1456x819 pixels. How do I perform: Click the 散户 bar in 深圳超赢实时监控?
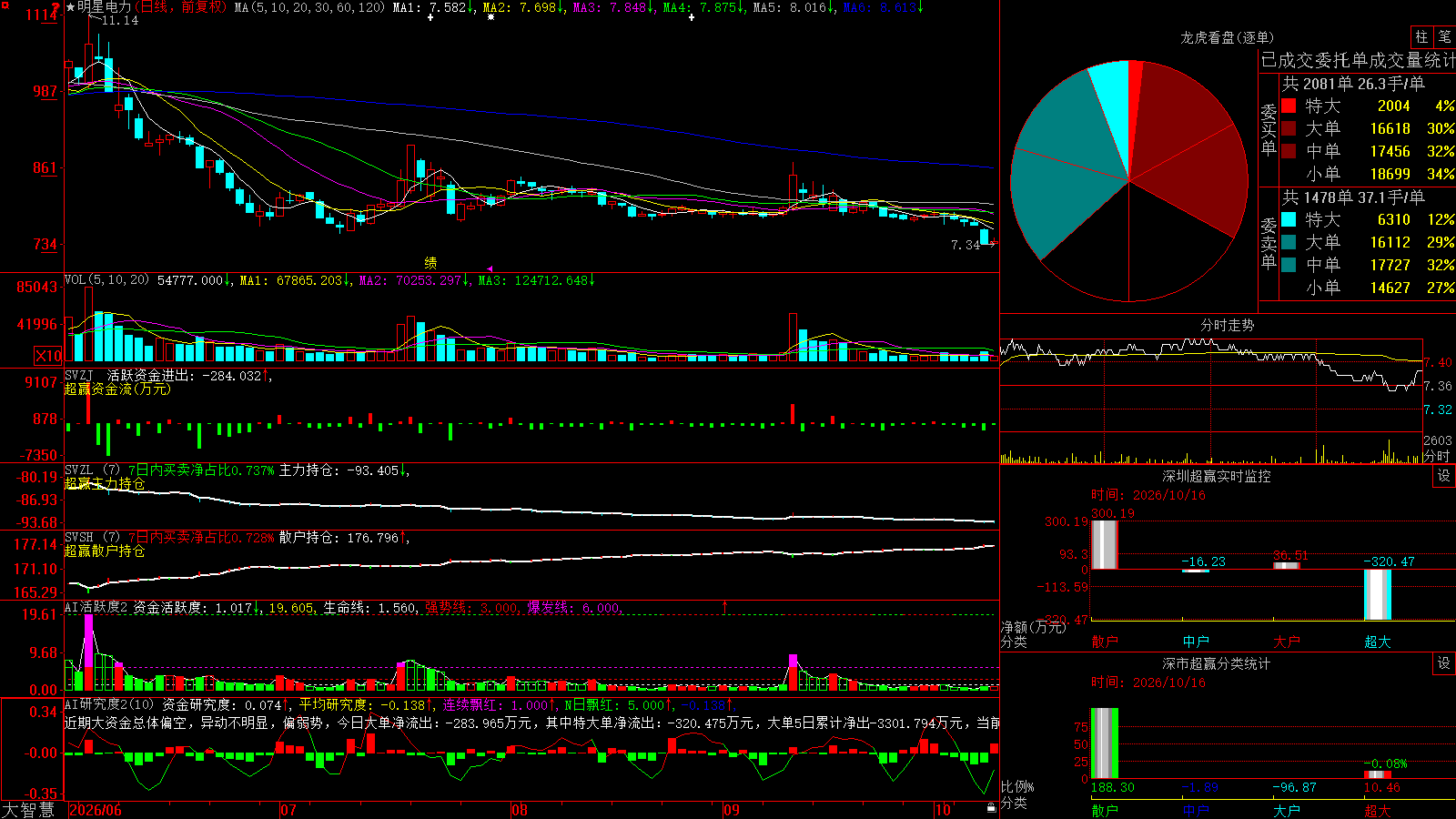[1105, 544]
